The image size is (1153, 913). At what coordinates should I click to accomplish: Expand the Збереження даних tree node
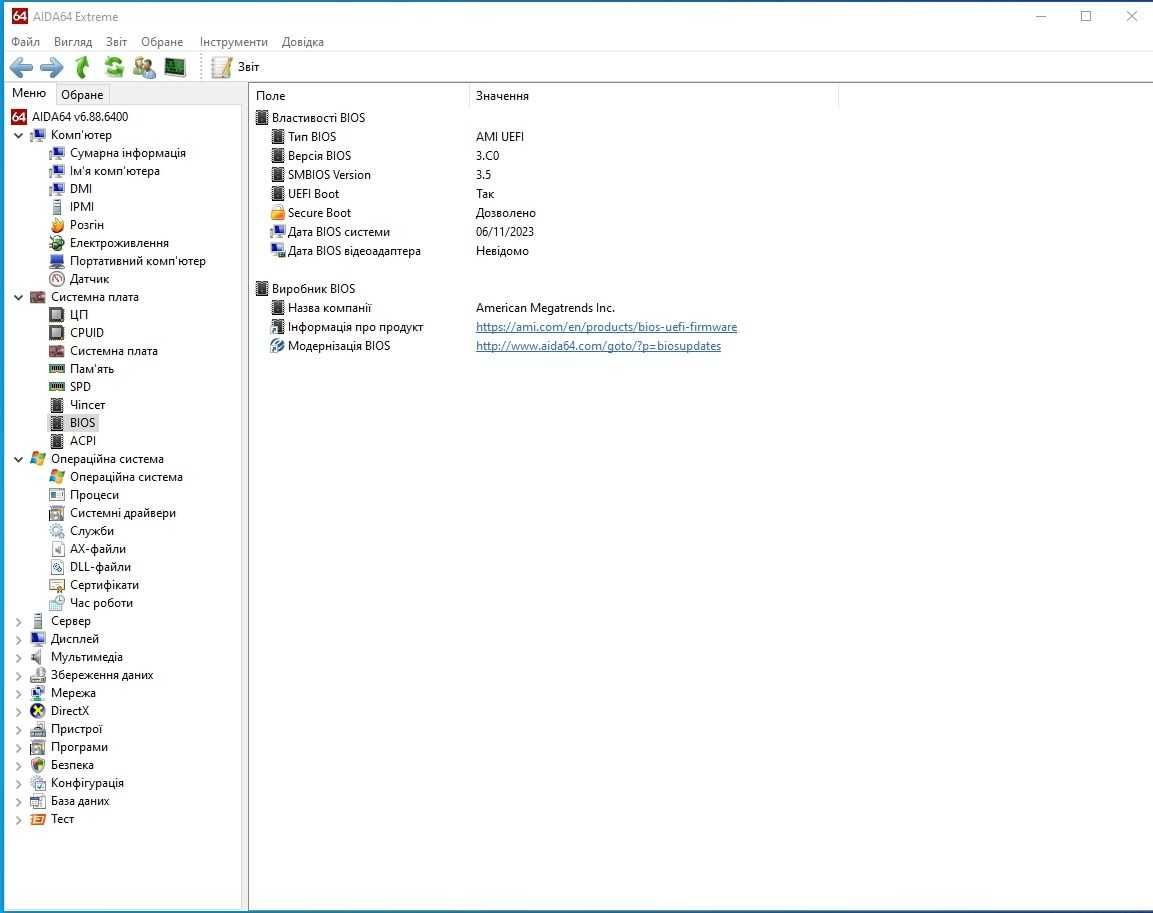(x=18, y=676)
